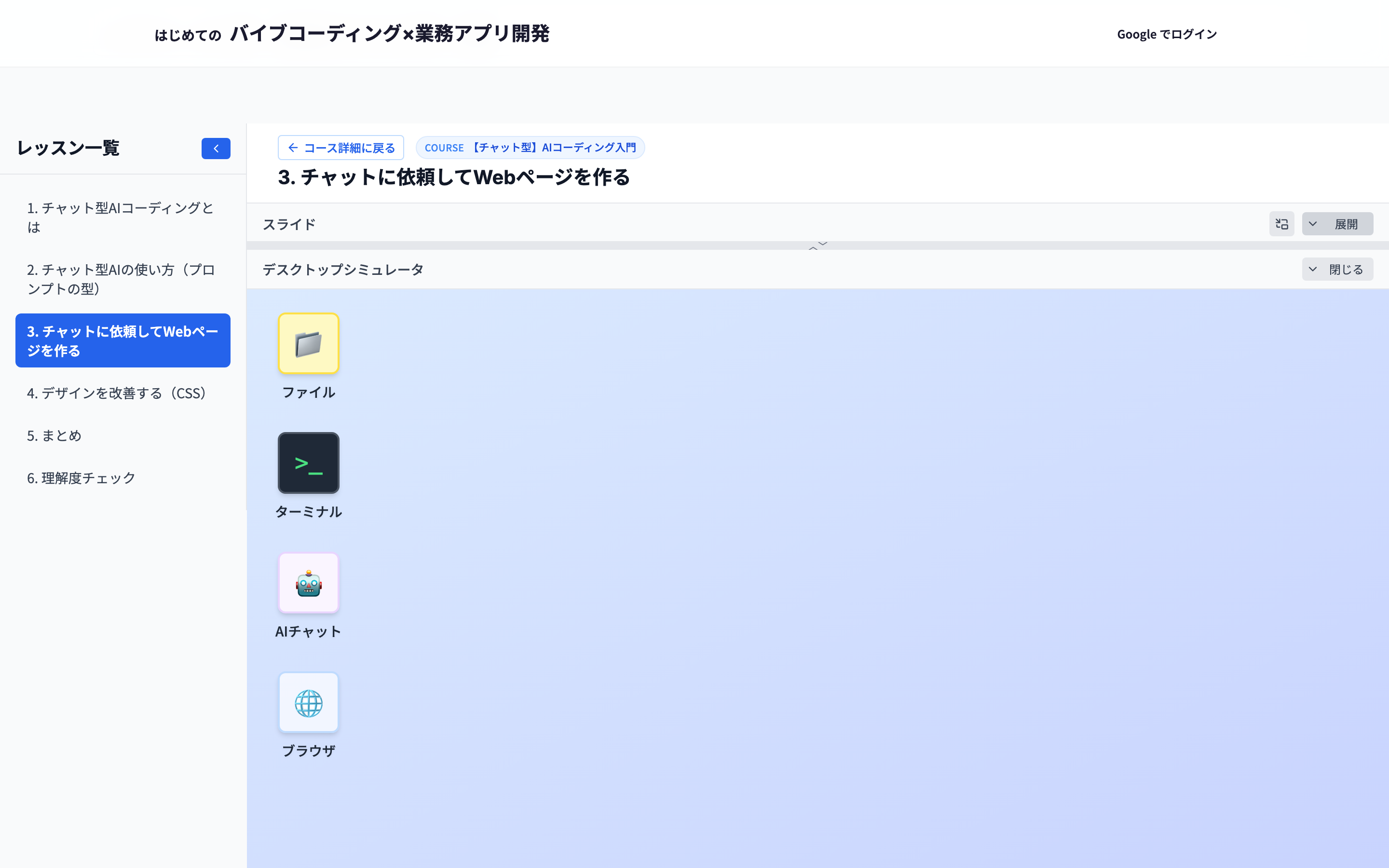Open lesson 4 デザインを改善する（CSS）
The width and height of the screenshot is (1389, 868).
[123, 393]
